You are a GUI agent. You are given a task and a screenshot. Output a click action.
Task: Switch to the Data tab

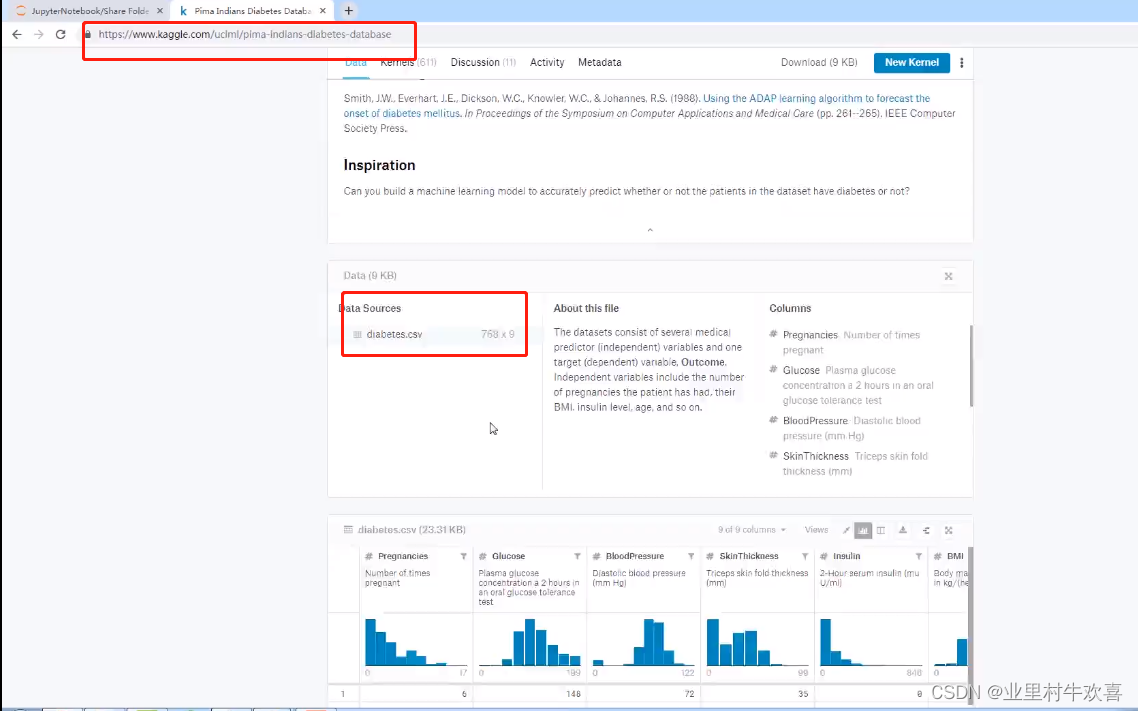(x=356, y=62)
